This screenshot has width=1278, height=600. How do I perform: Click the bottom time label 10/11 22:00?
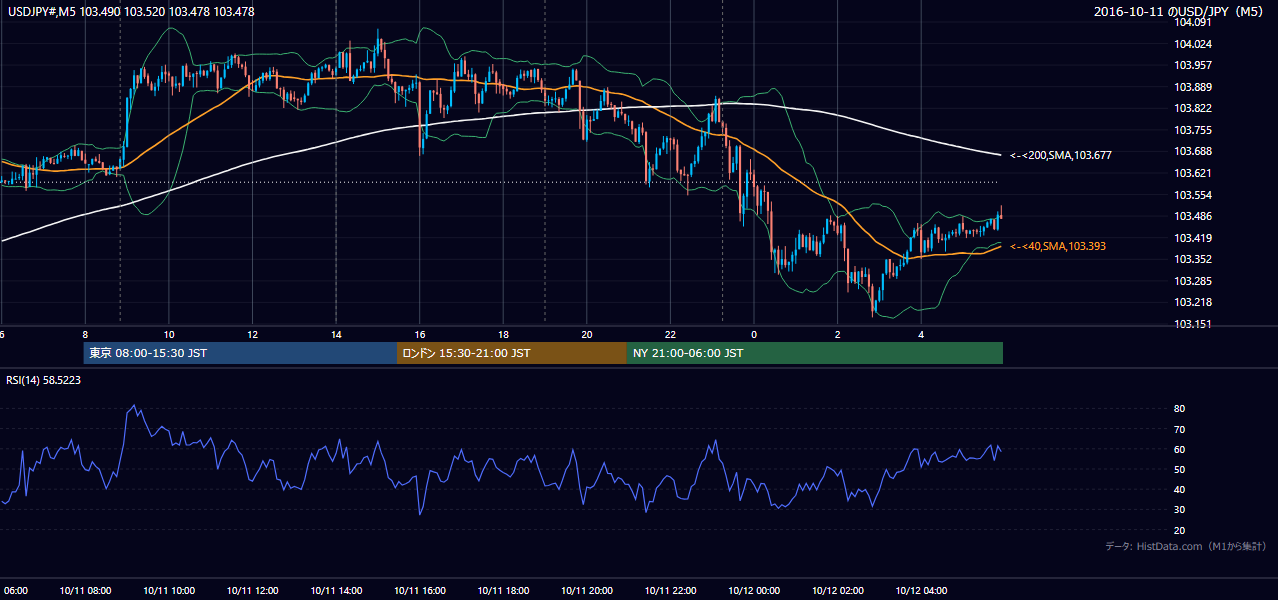pyautogui.click(x=670, y=591)
